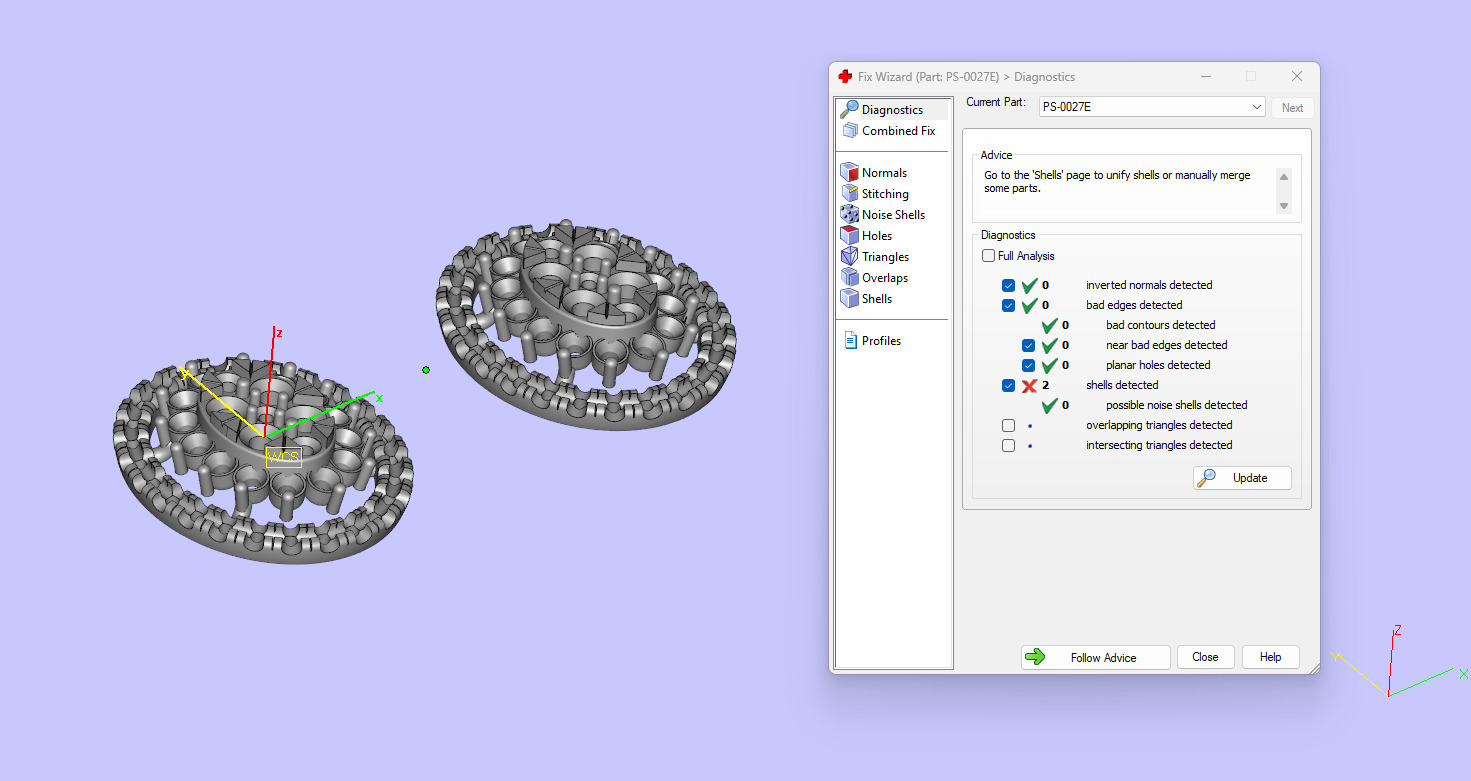Open the Diagnostics page
This screenshot has width=1471, height=781.
pyautogui.click(x=892, y=109)
